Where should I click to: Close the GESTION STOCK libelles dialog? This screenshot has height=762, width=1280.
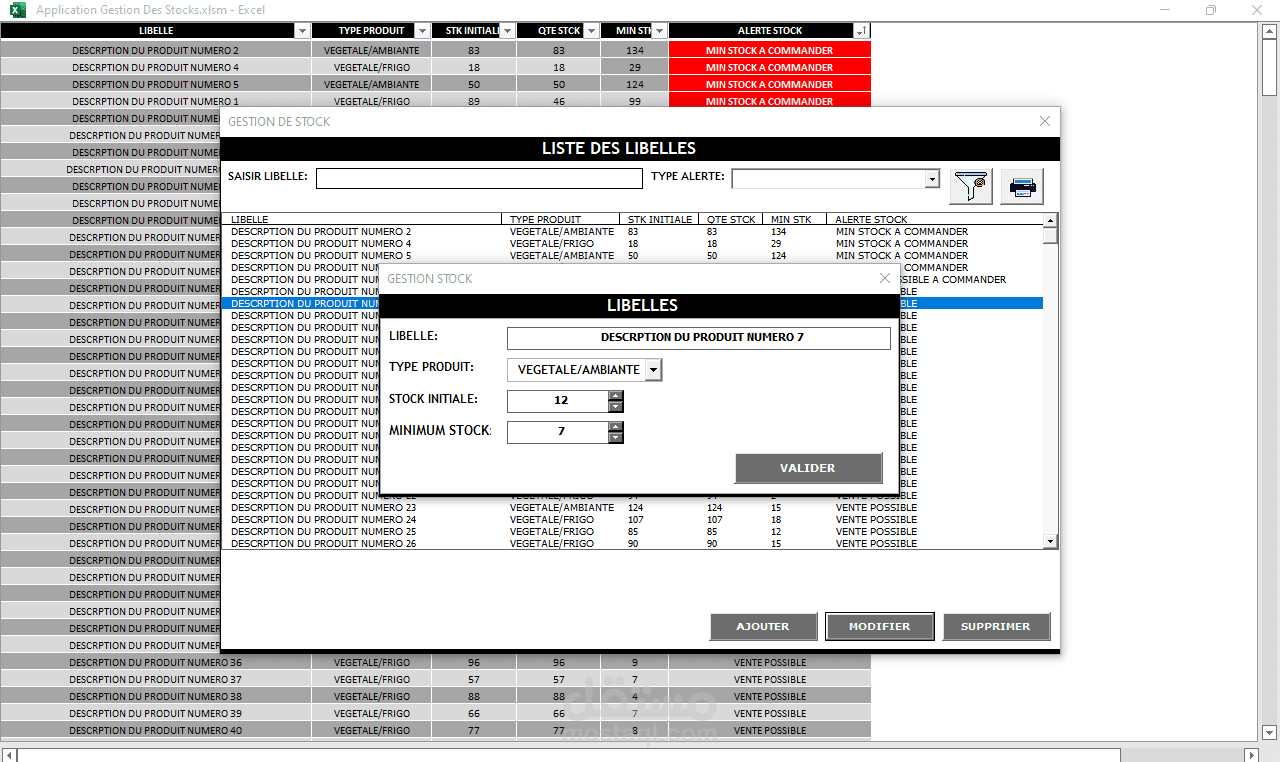[884, 278]
